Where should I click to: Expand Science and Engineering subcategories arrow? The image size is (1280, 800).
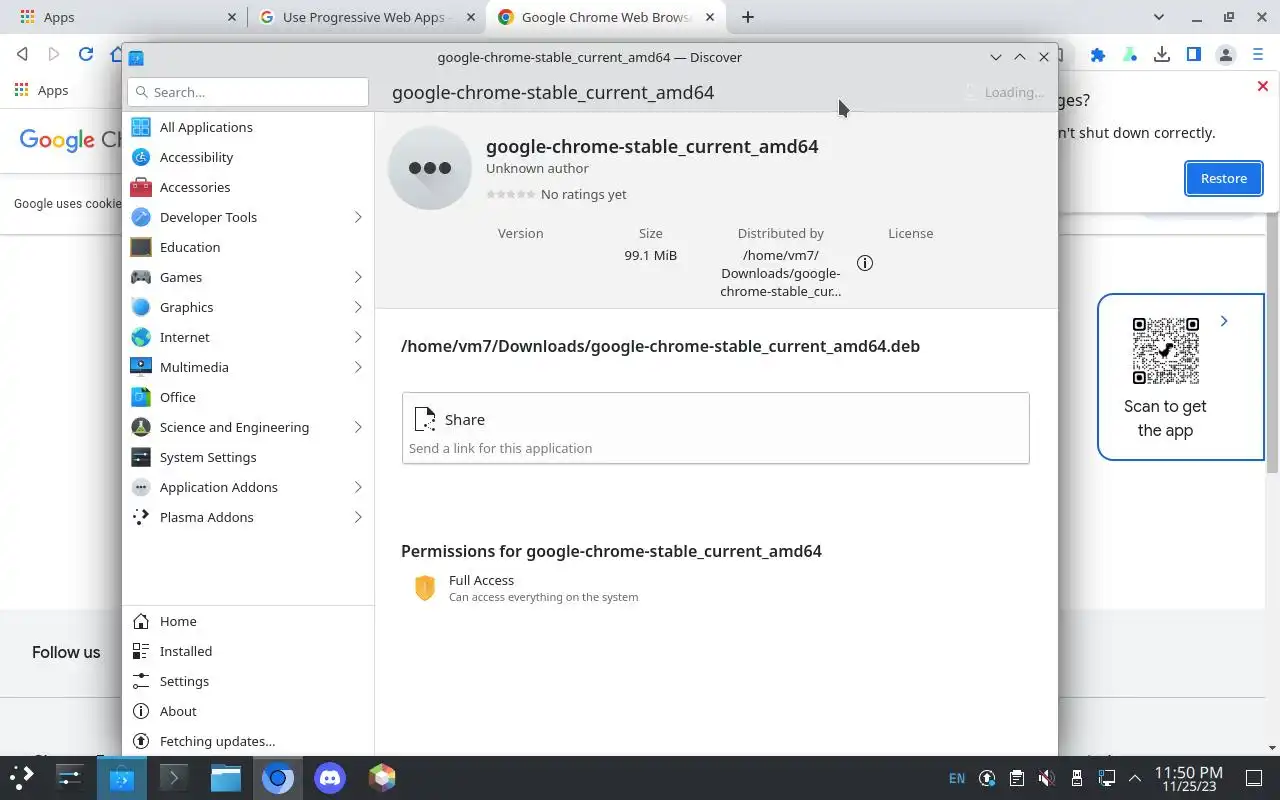[x=357, y=427]
